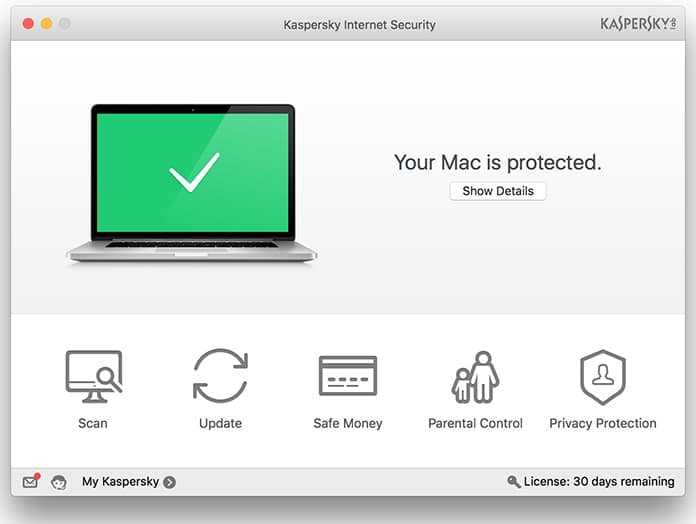Click License: 30 days remaining text
Image resolution: width=696 pixels, height=524 pixels.
coord(599,481)
